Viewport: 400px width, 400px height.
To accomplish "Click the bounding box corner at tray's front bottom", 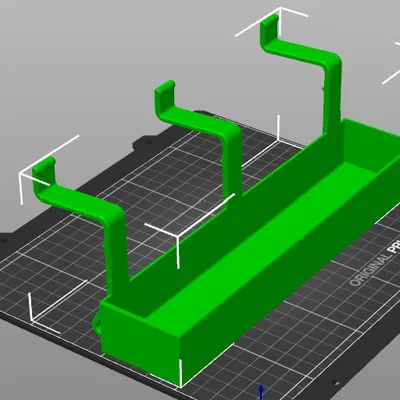I will (x=180, y=387).
